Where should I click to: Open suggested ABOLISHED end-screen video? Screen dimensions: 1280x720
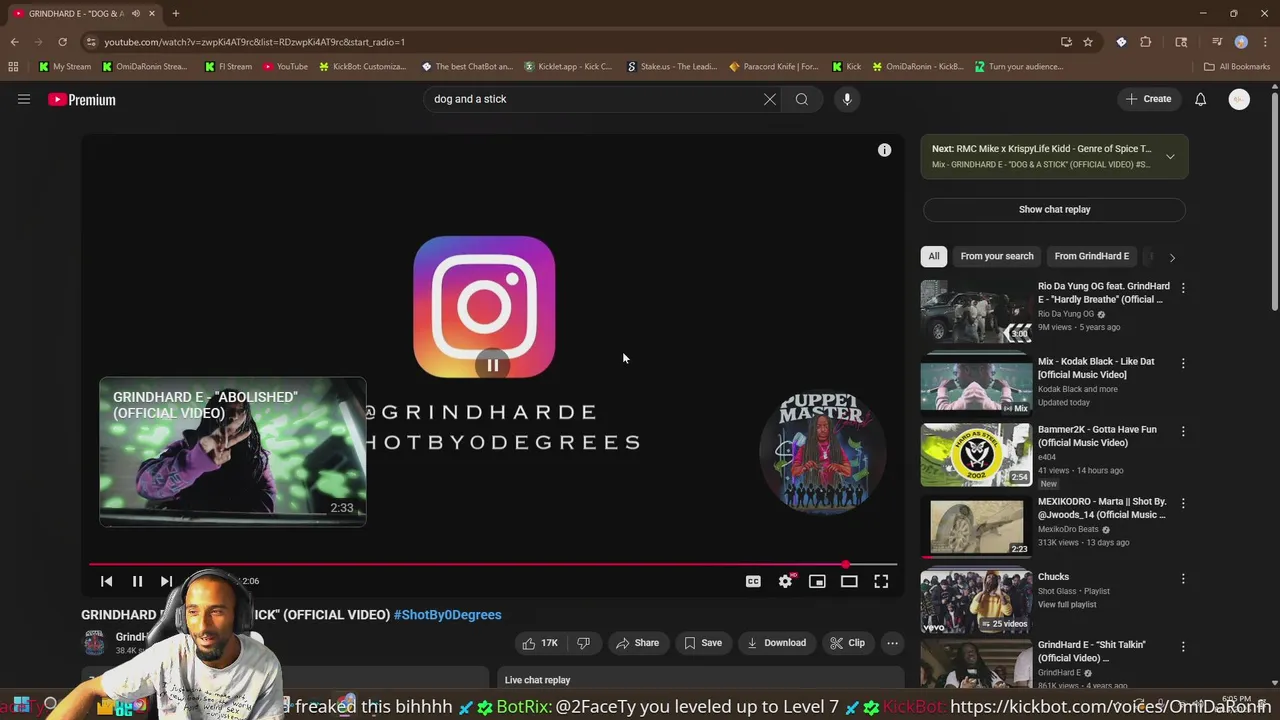(x=233, y=451)
